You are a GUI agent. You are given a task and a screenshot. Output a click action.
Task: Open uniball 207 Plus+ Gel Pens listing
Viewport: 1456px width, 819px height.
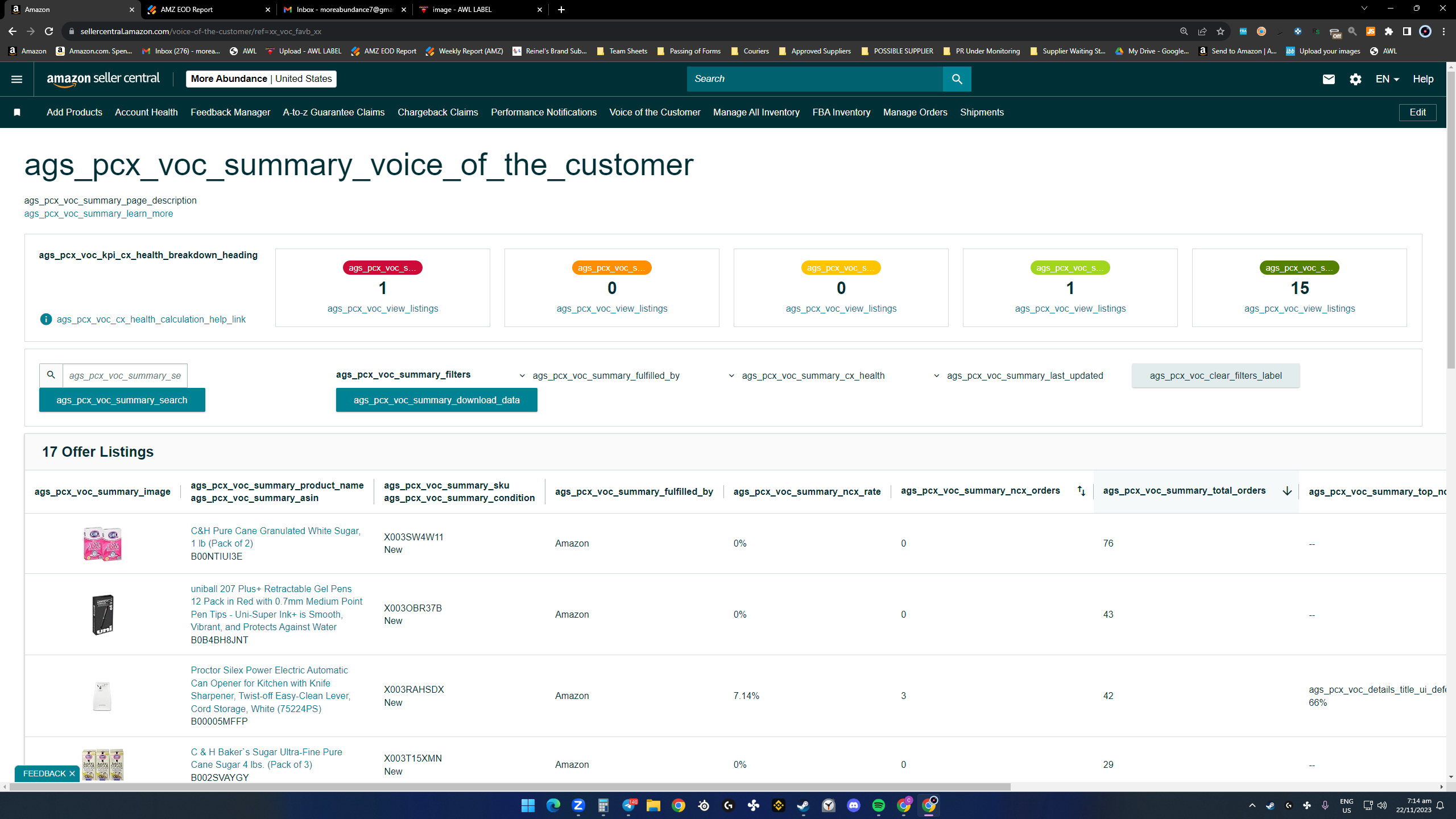point(276,608)
